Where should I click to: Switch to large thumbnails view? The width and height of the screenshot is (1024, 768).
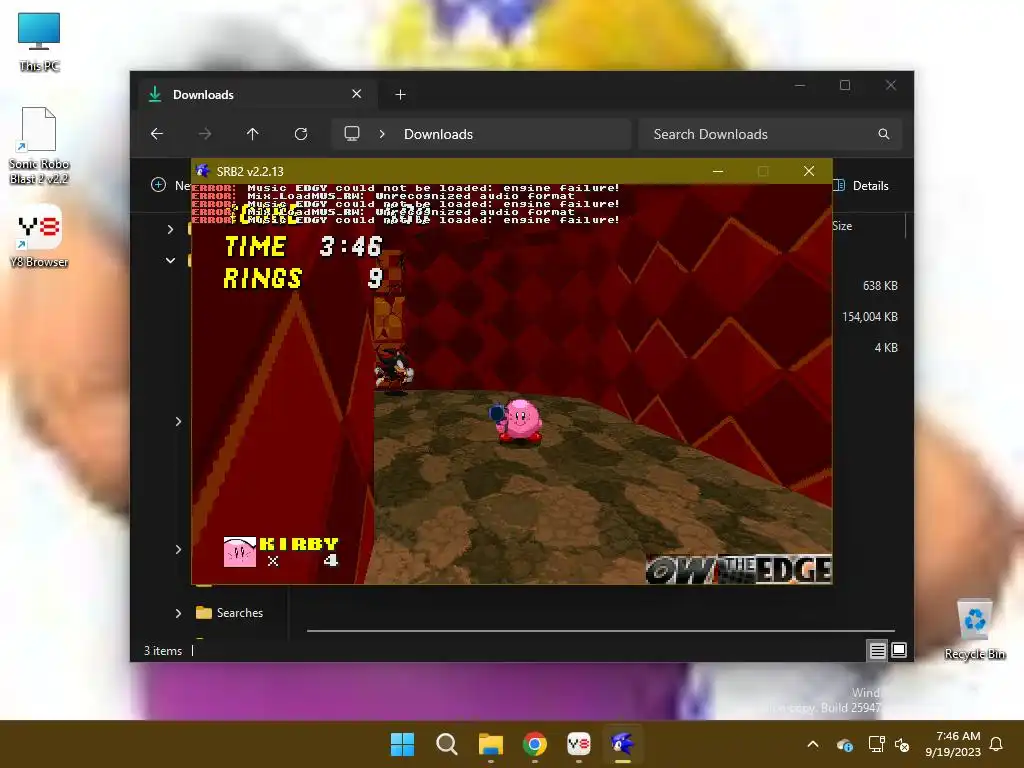[899, 650]
